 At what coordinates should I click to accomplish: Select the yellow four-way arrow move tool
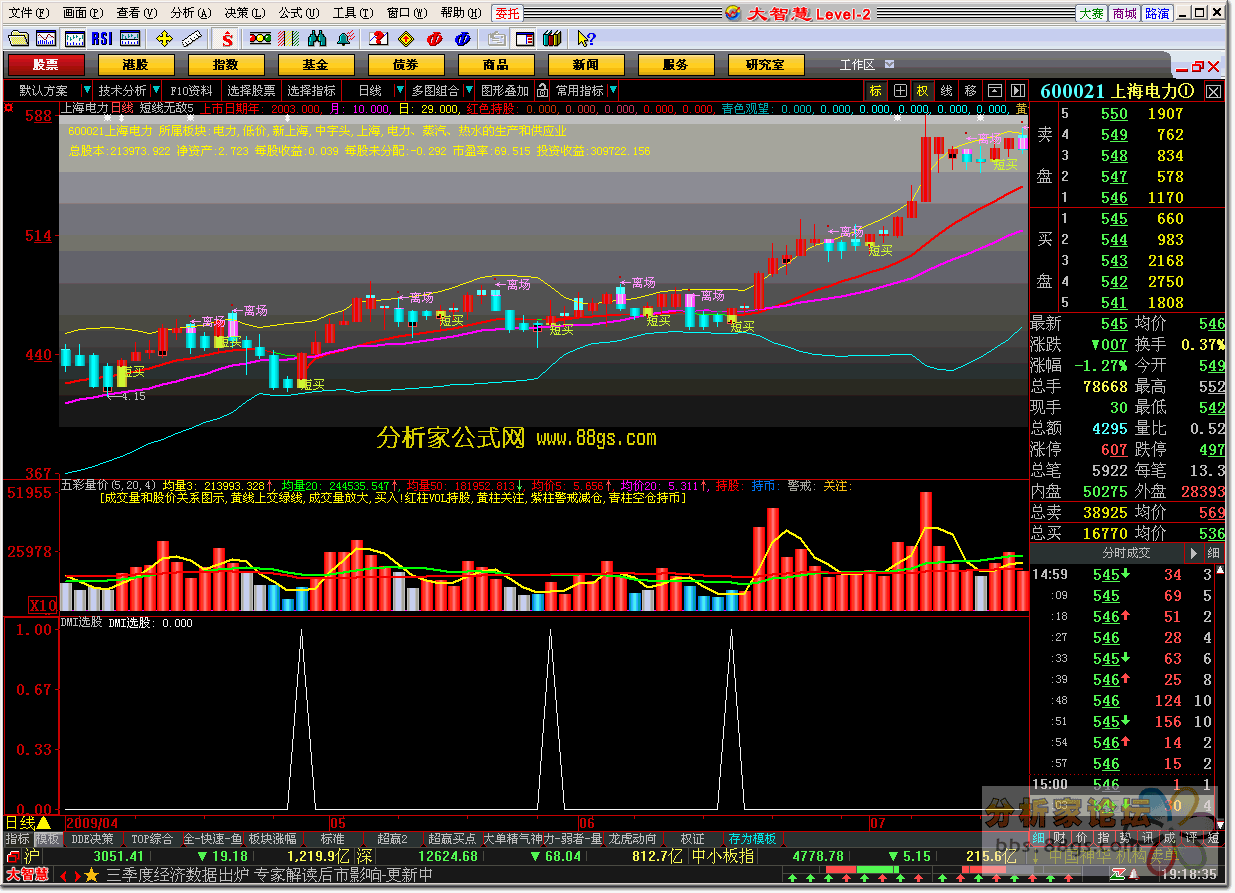click(x=165, y=39)
